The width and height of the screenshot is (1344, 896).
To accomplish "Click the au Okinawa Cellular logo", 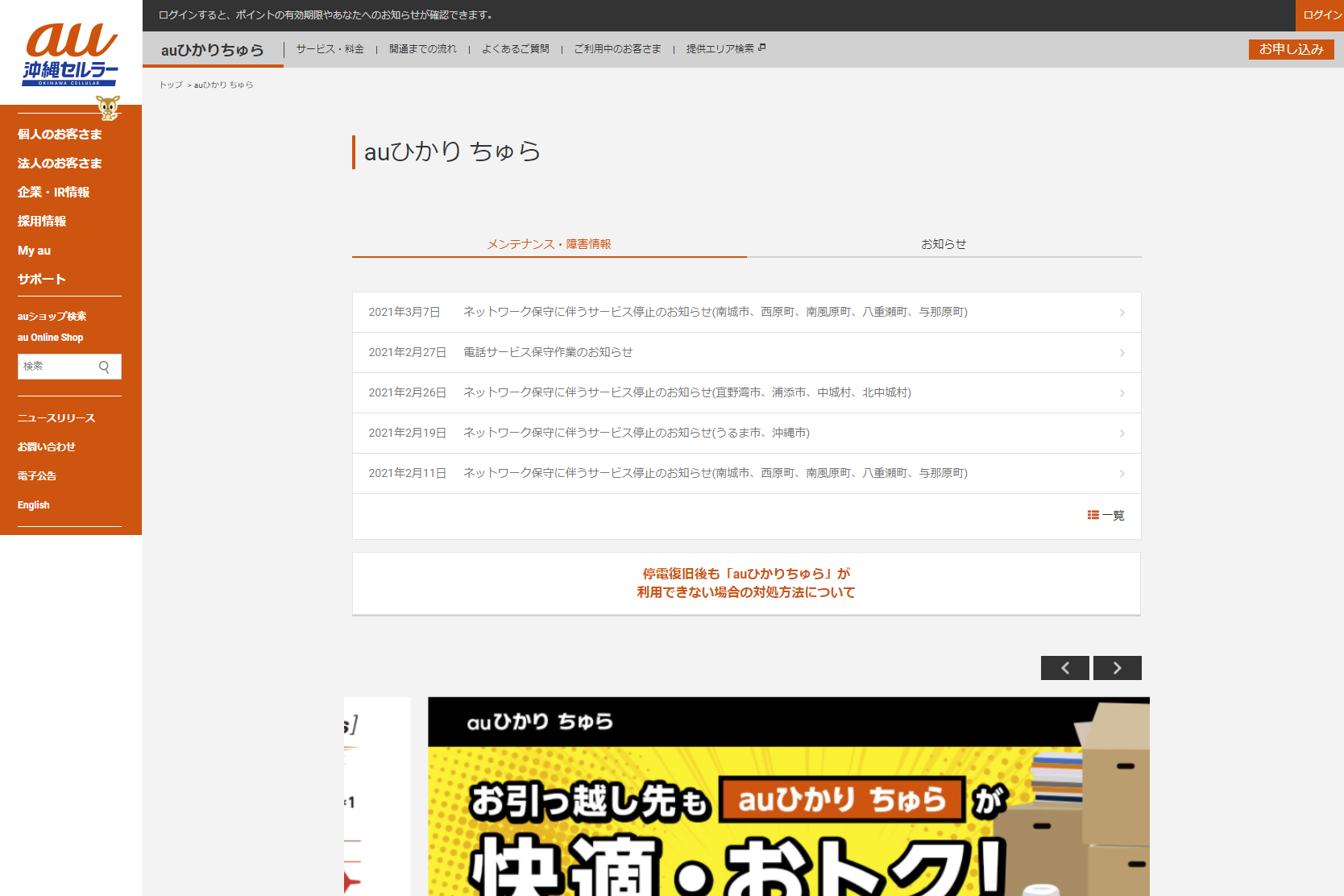I will coord(71,54).
